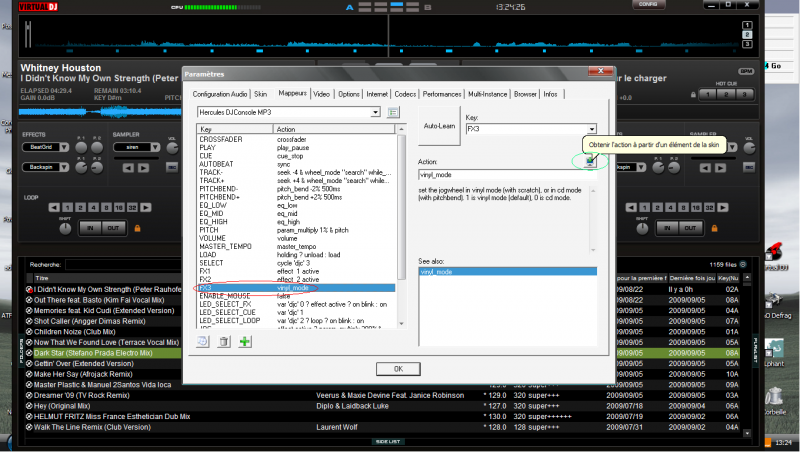Toggle the checkbox for Make Her Say track
800x452 pixels.
point(29,373)
